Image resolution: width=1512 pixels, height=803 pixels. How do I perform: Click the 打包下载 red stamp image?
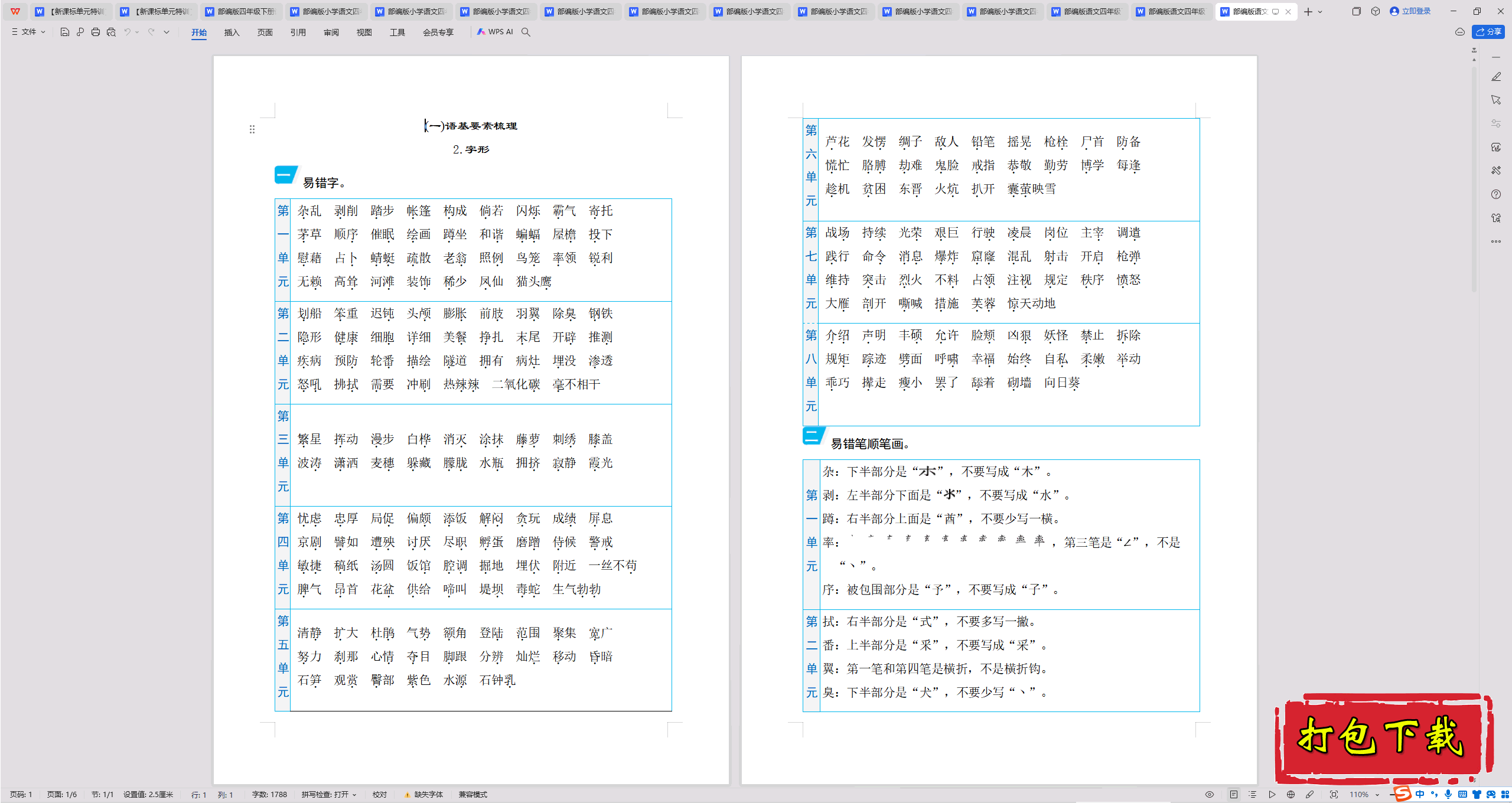[1383, 739]
